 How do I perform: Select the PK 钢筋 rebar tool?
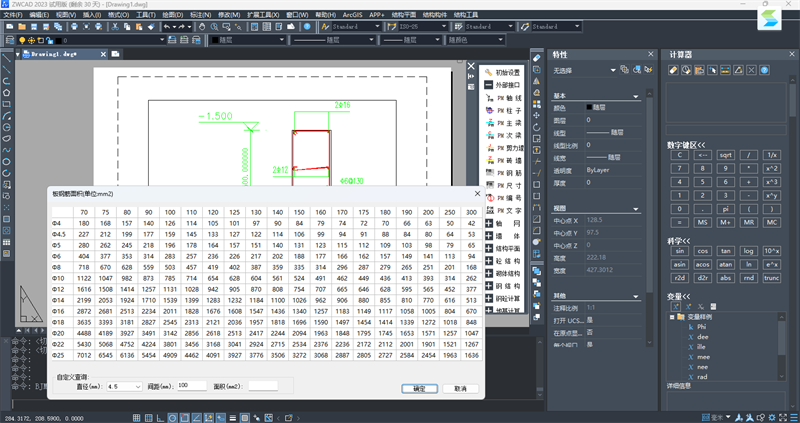click(509, 173)
